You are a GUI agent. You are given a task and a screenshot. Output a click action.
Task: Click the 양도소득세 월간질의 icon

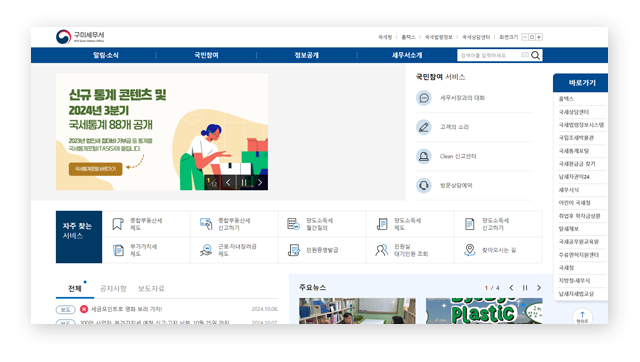(293, 224)
